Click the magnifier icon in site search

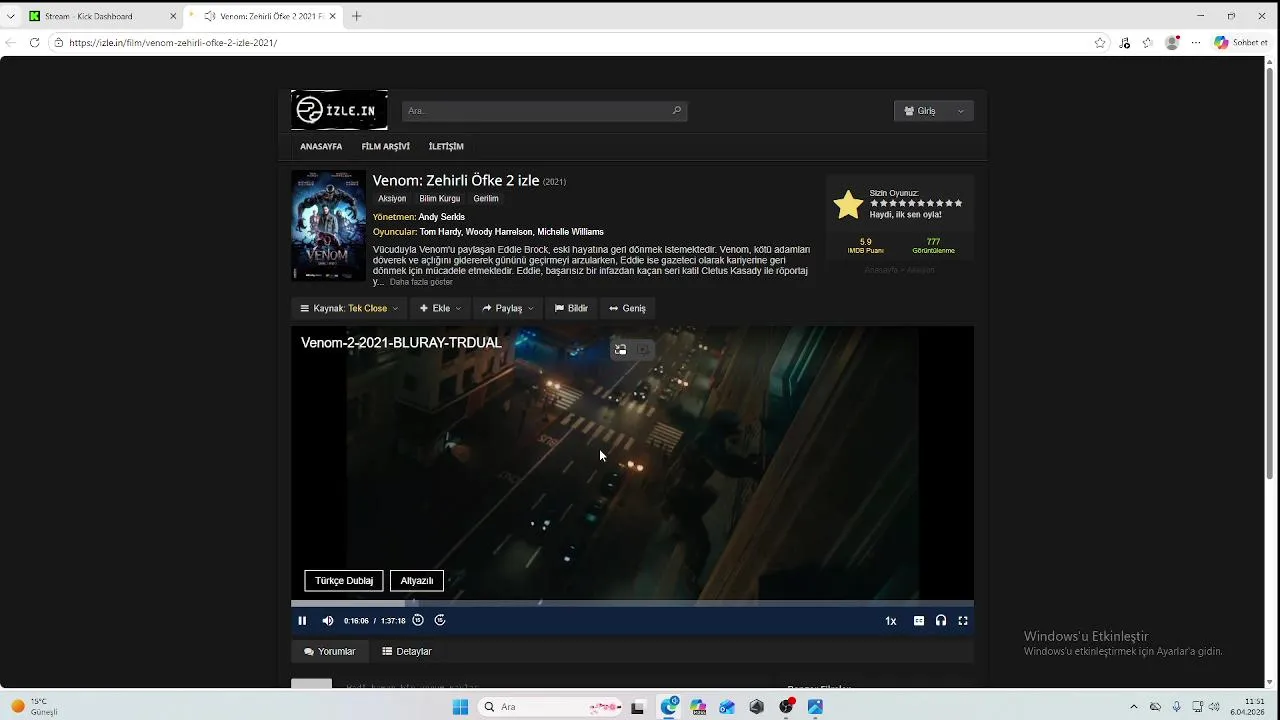677,111
